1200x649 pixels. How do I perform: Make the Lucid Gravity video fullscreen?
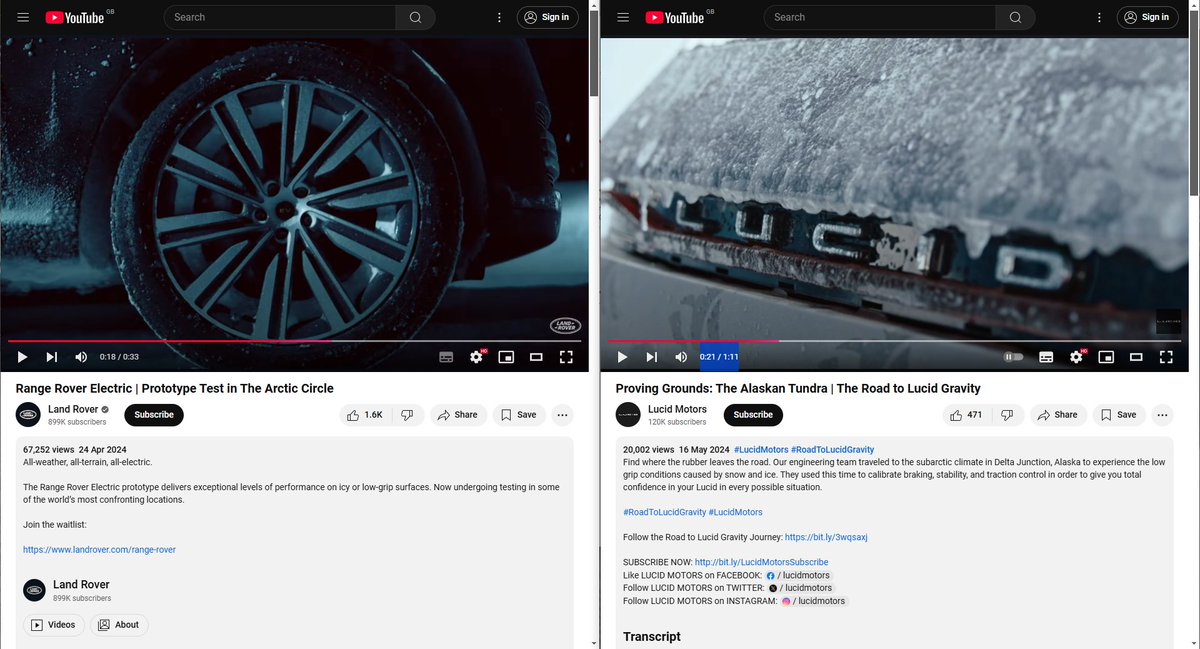pos(1166,356)
